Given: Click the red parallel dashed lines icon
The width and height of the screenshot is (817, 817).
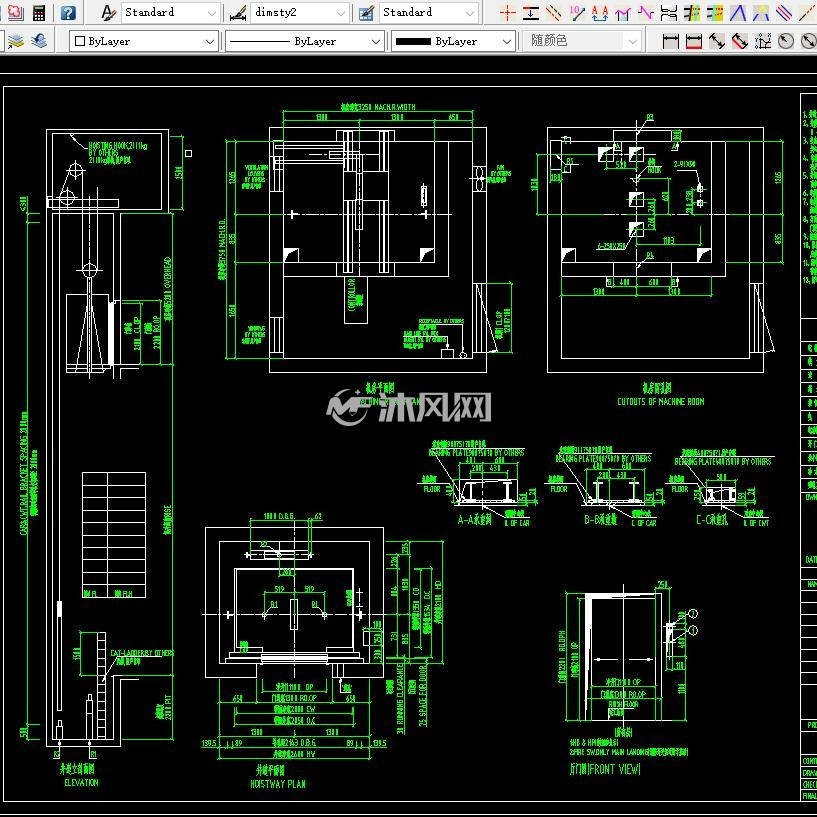Looking at the screenshot, I should click(x=553, y=13).
